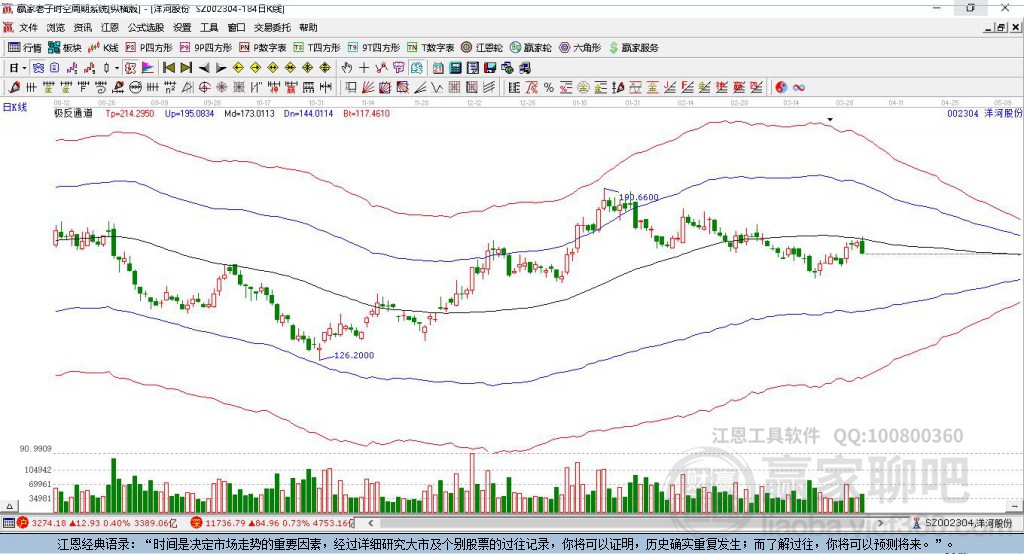This screenshot has width=1024, height=554.
Task: Click the 11736.79 index status entry
Action: (x=272, y=523)
